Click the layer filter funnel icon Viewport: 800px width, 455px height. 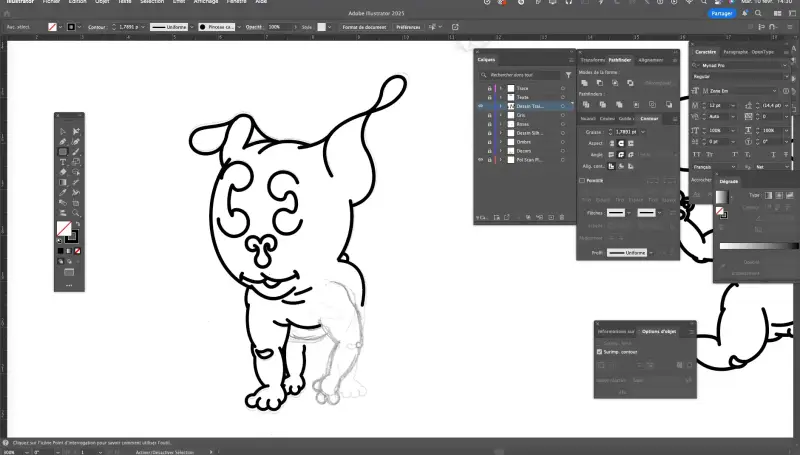[568, 75]
